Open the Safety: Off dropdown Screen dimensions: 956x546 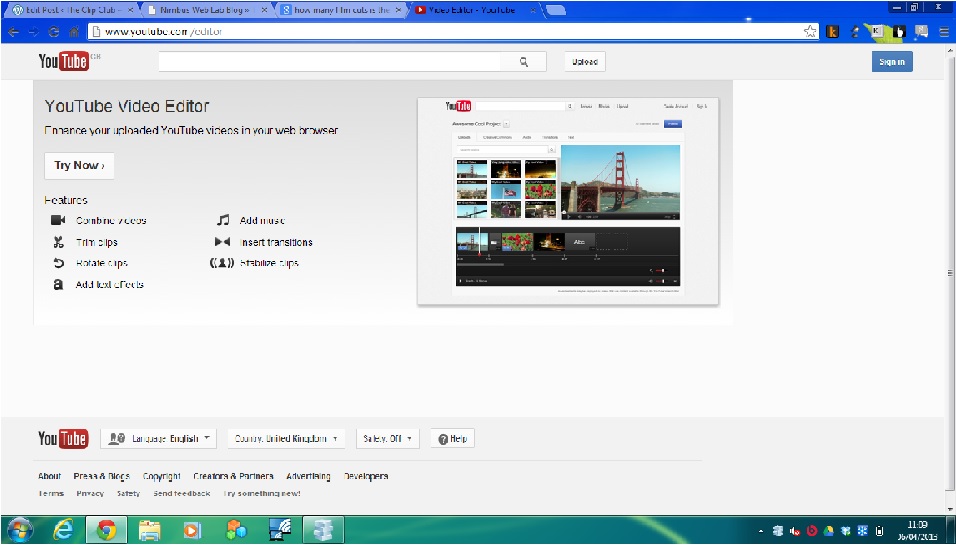[386, 439]
